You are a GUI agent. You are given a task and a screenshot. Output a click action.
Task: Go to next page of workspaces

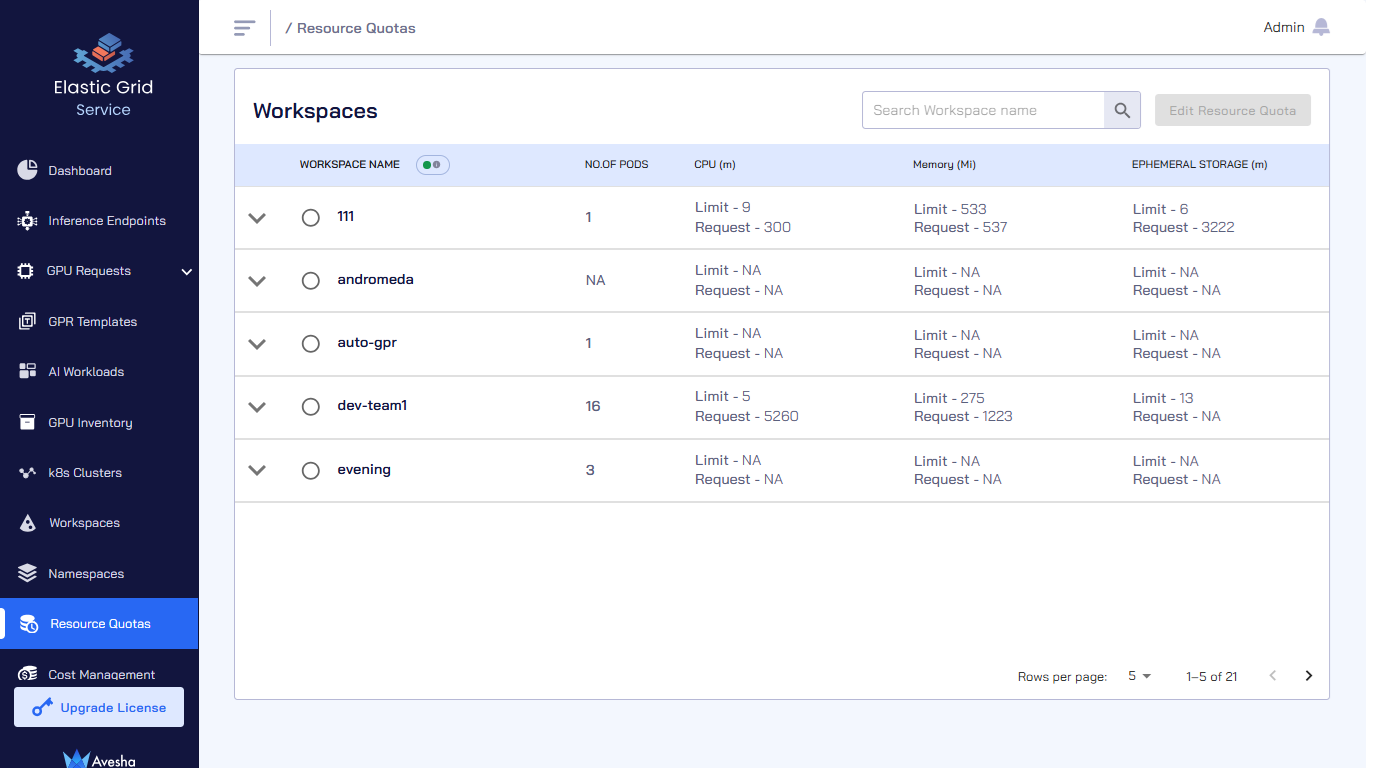point(1308,676)
